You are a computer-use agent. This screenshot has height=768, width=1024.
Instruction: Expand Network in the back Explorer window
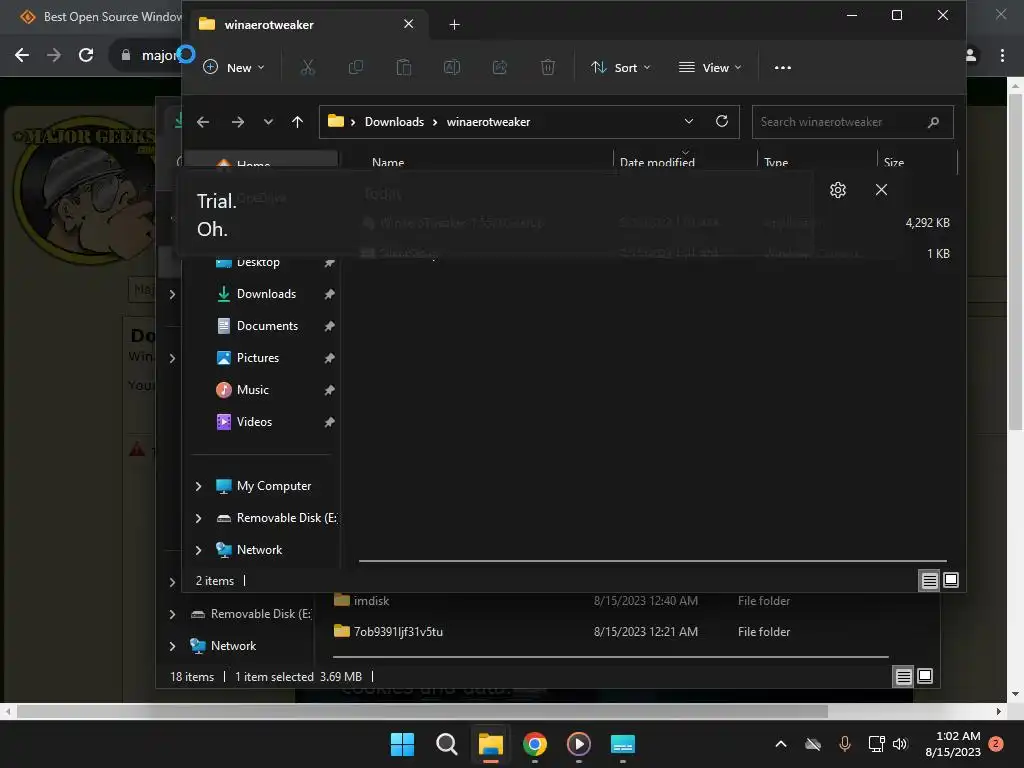pos(172,646)
